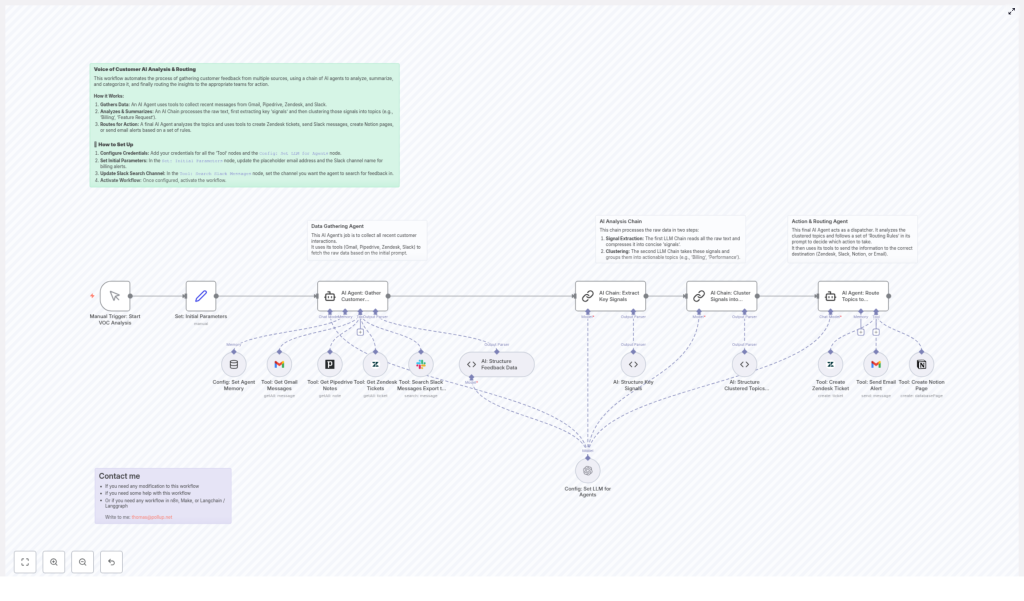Open the AI Chain: Cluster Signals node
Image resolution: width=1024 pixels, height=601 pixels.
pos(720,294)
